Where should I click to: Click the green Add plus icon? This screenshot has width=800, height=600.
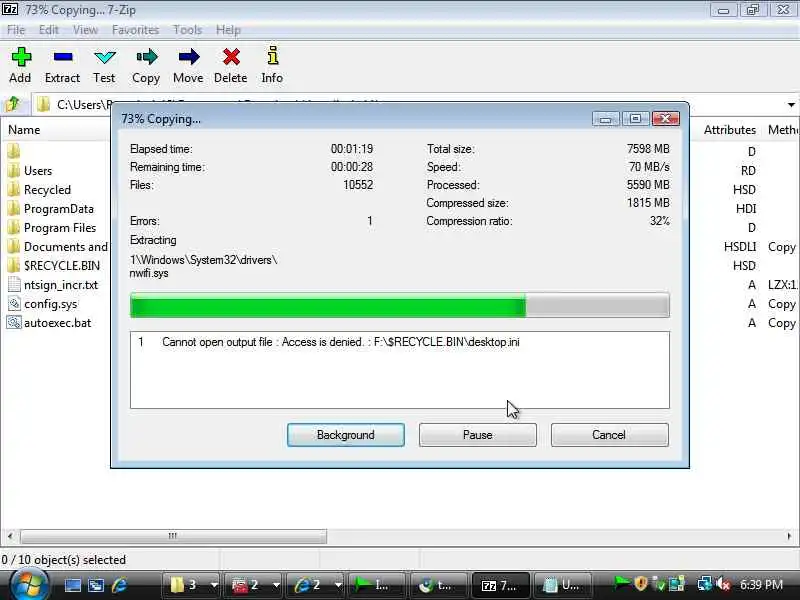click(x=21, y=57)
